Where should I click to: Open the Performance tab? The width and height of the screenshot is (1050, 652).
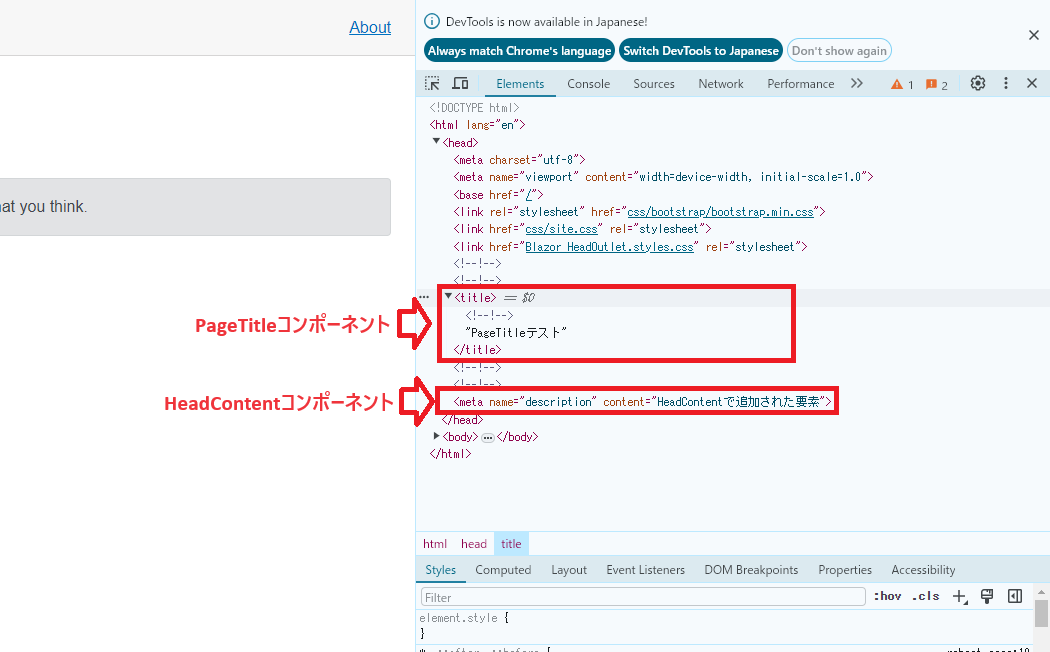(x=800, y=84)
